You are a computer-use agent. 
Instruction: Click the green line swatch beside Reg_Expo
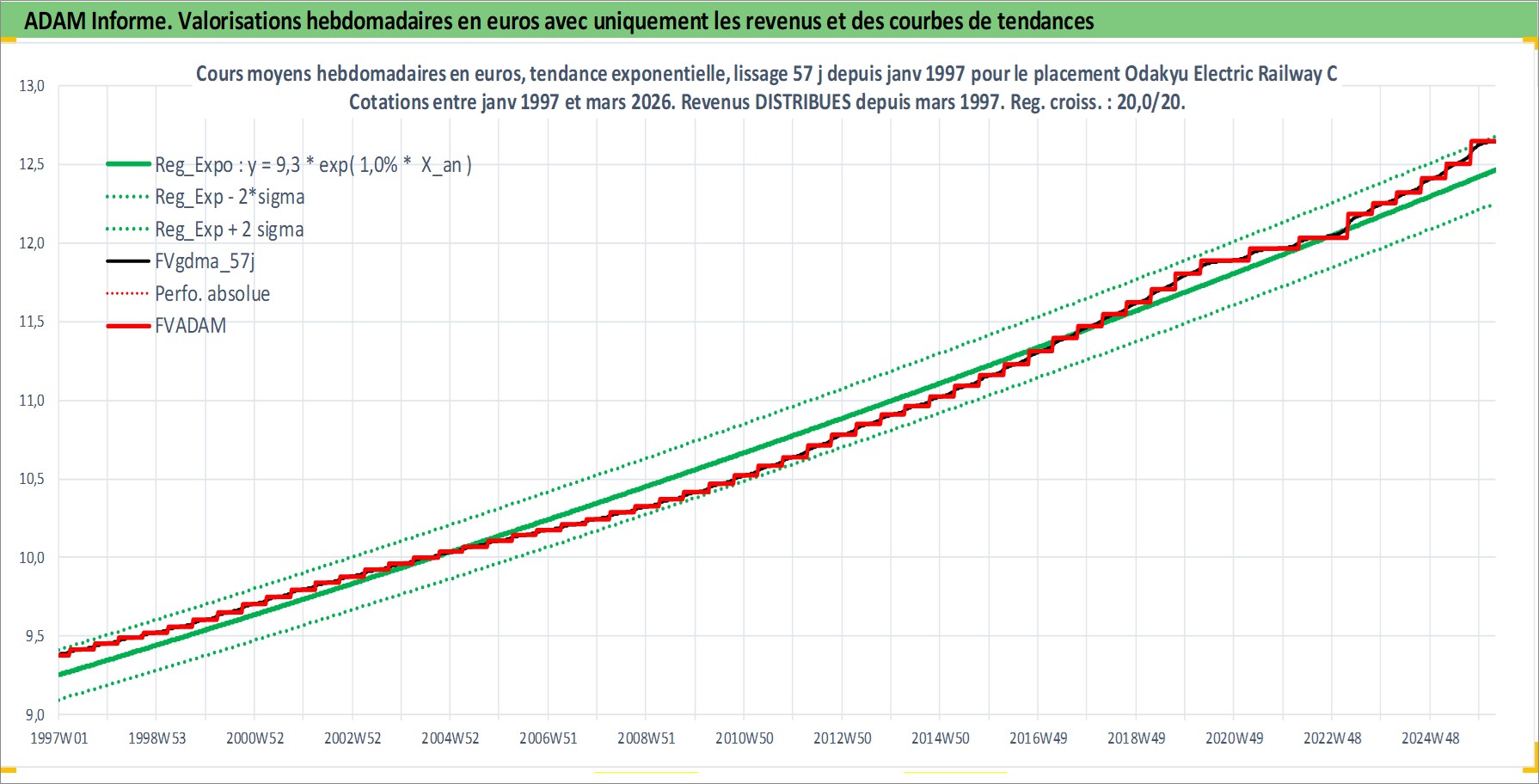pyautogui.click(x=128, y=164)
